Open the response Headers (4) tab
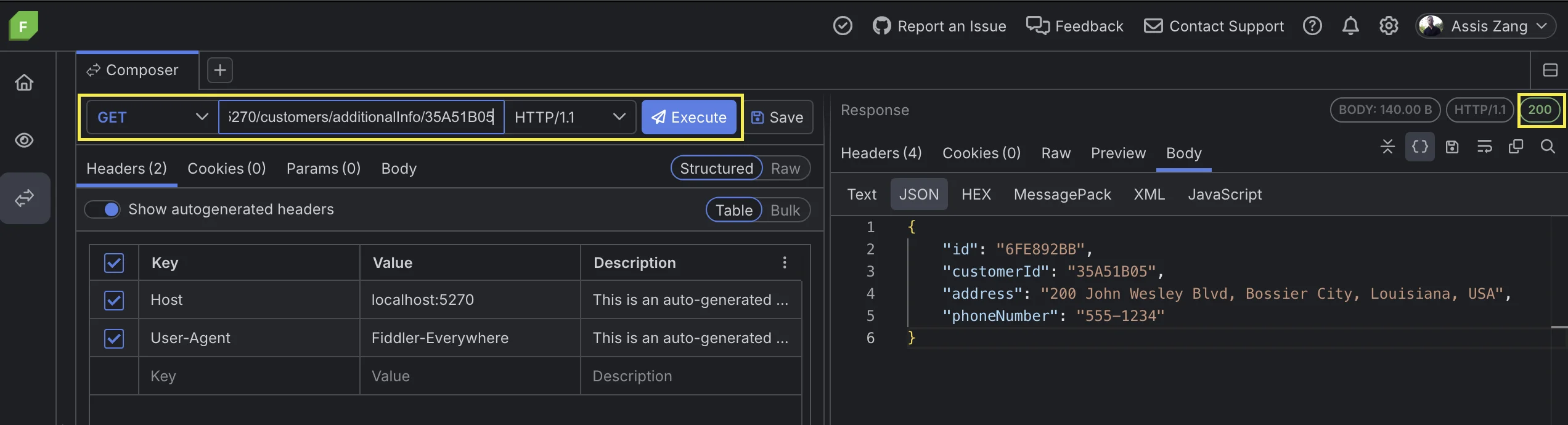 coord(881,153)
